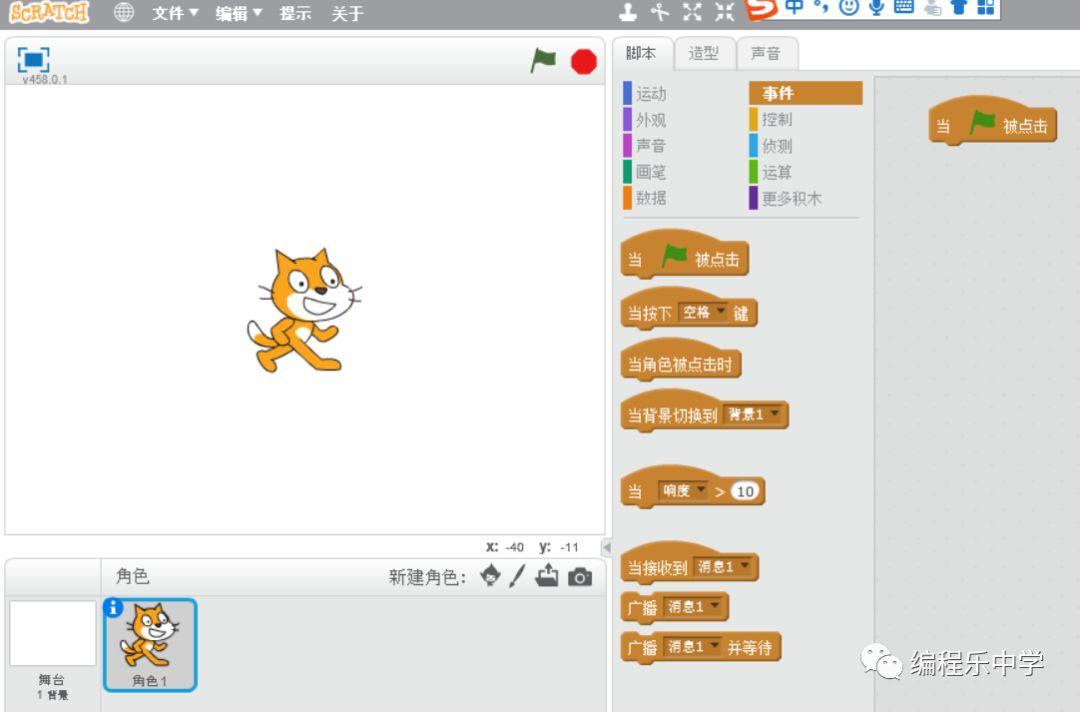Open Sogou IME soft keyboard icon
The height and width of the screenshot is (712, 1080).
tap(904, 7)
